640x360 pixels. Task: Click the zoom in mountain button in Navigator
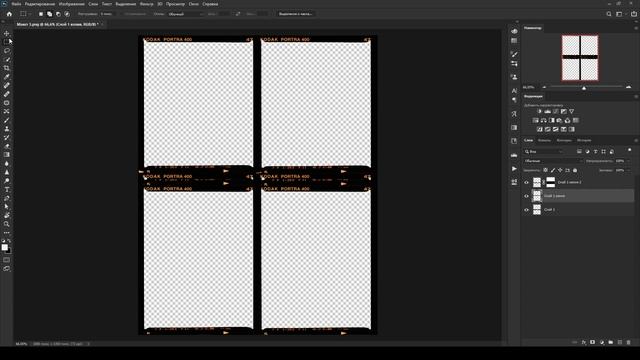click(629, 87)
